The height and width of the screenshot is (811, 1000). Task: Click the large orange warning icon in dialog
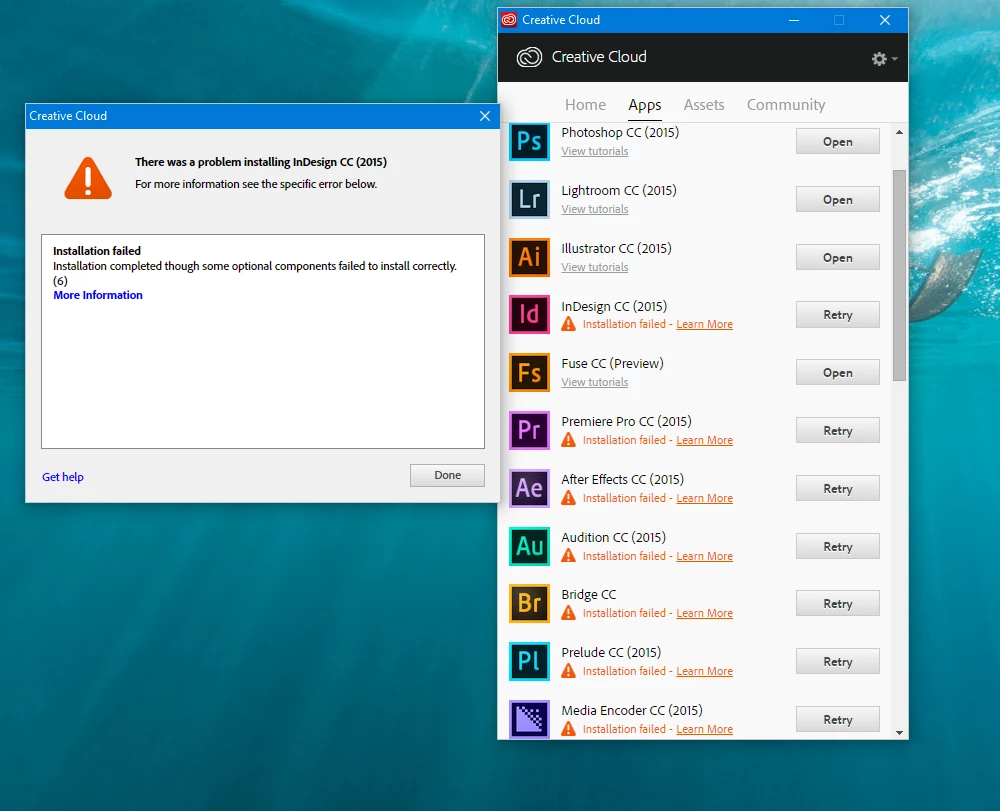click(88, 179)
